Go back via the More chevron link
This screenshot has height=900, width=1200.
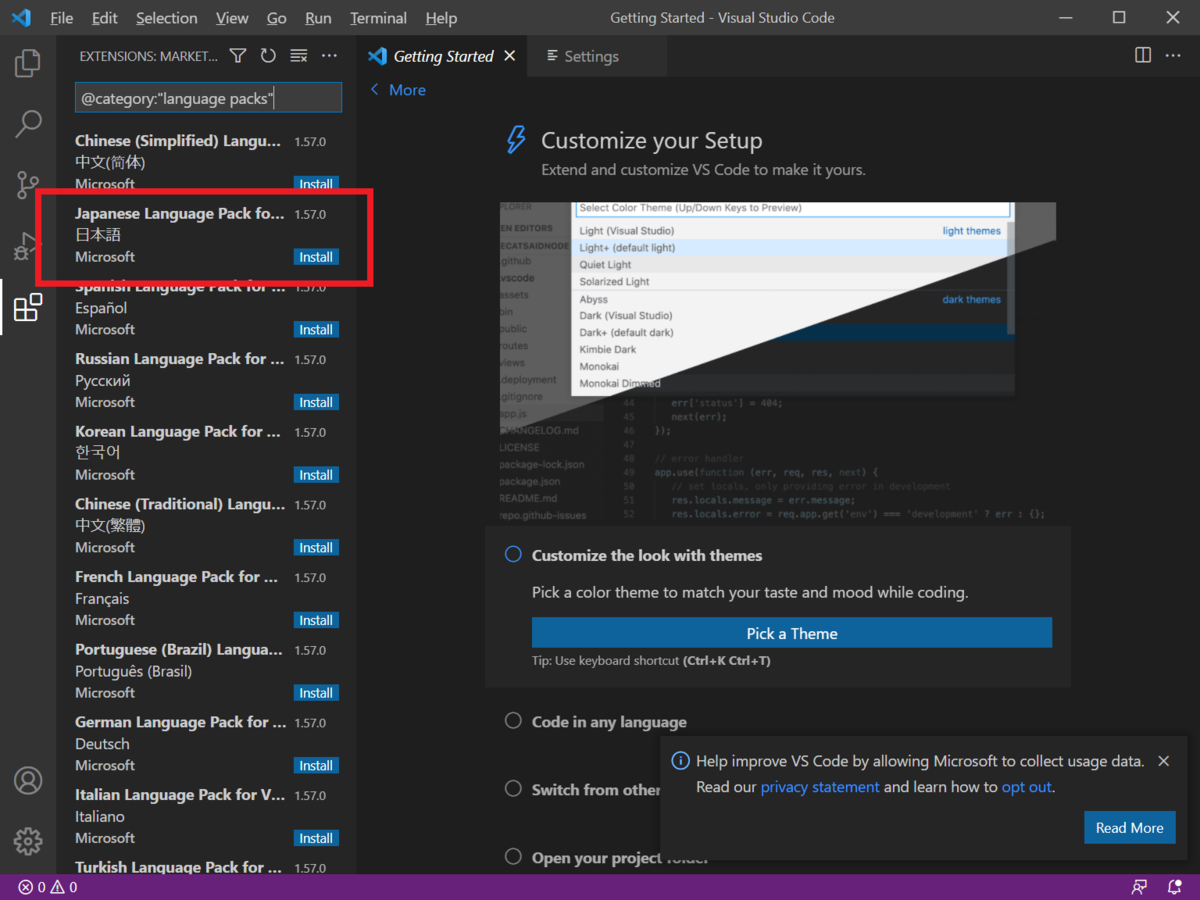(x=398, y=90)
